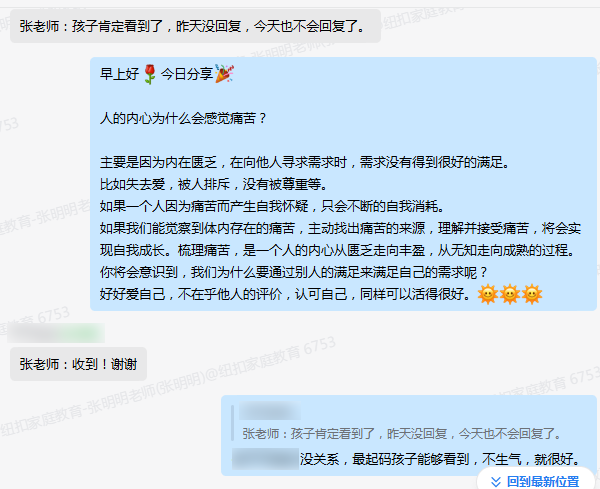The image size is (600, 489).
Task: Select the 张老师:收到!谢谢 message bubble
Action: (78, 364)
